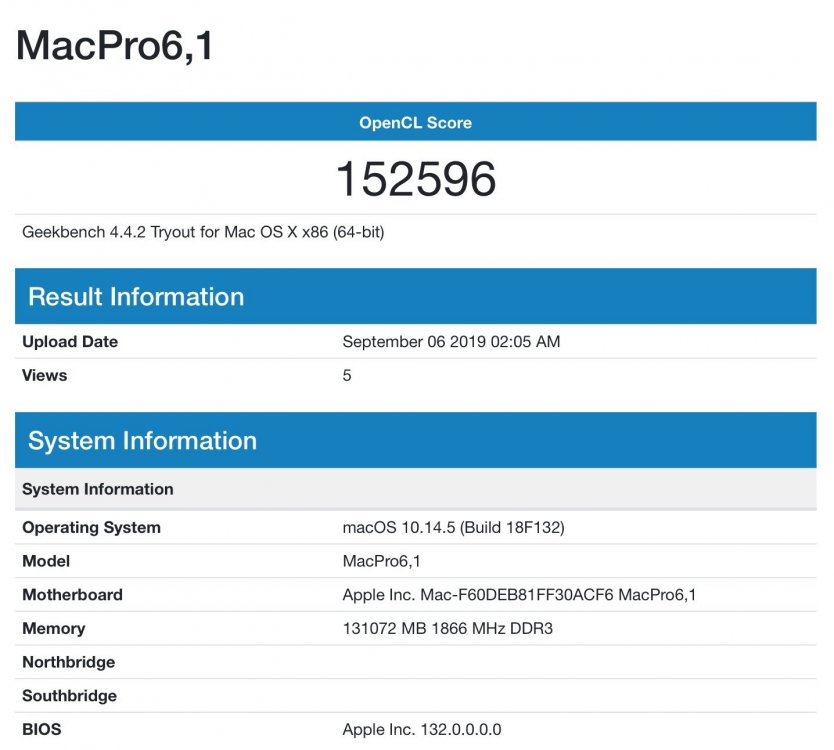This screenshot has width=834, height=750.
Task: Select the macOS 10.14.5 (Build 18F132) value
Action: tap(453, 527)
